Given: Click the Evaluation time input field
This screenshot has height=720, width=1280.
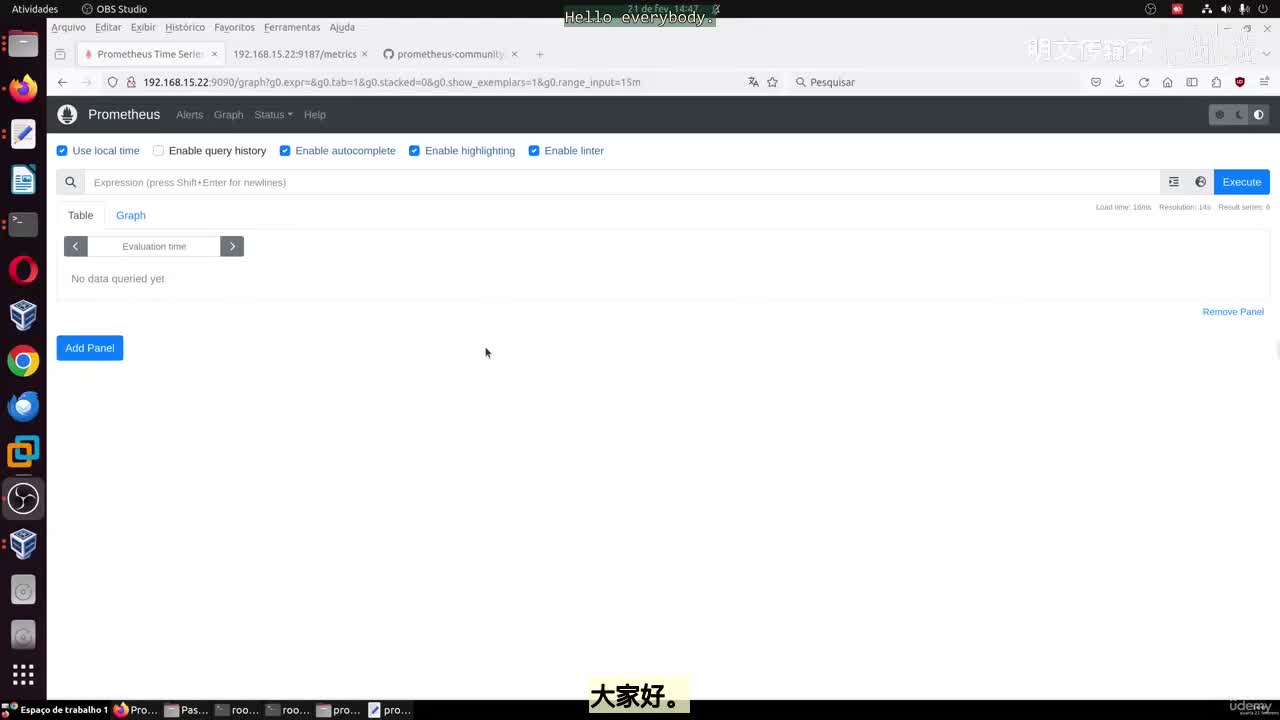Looking at the screenshot, I should coord(154,246).
